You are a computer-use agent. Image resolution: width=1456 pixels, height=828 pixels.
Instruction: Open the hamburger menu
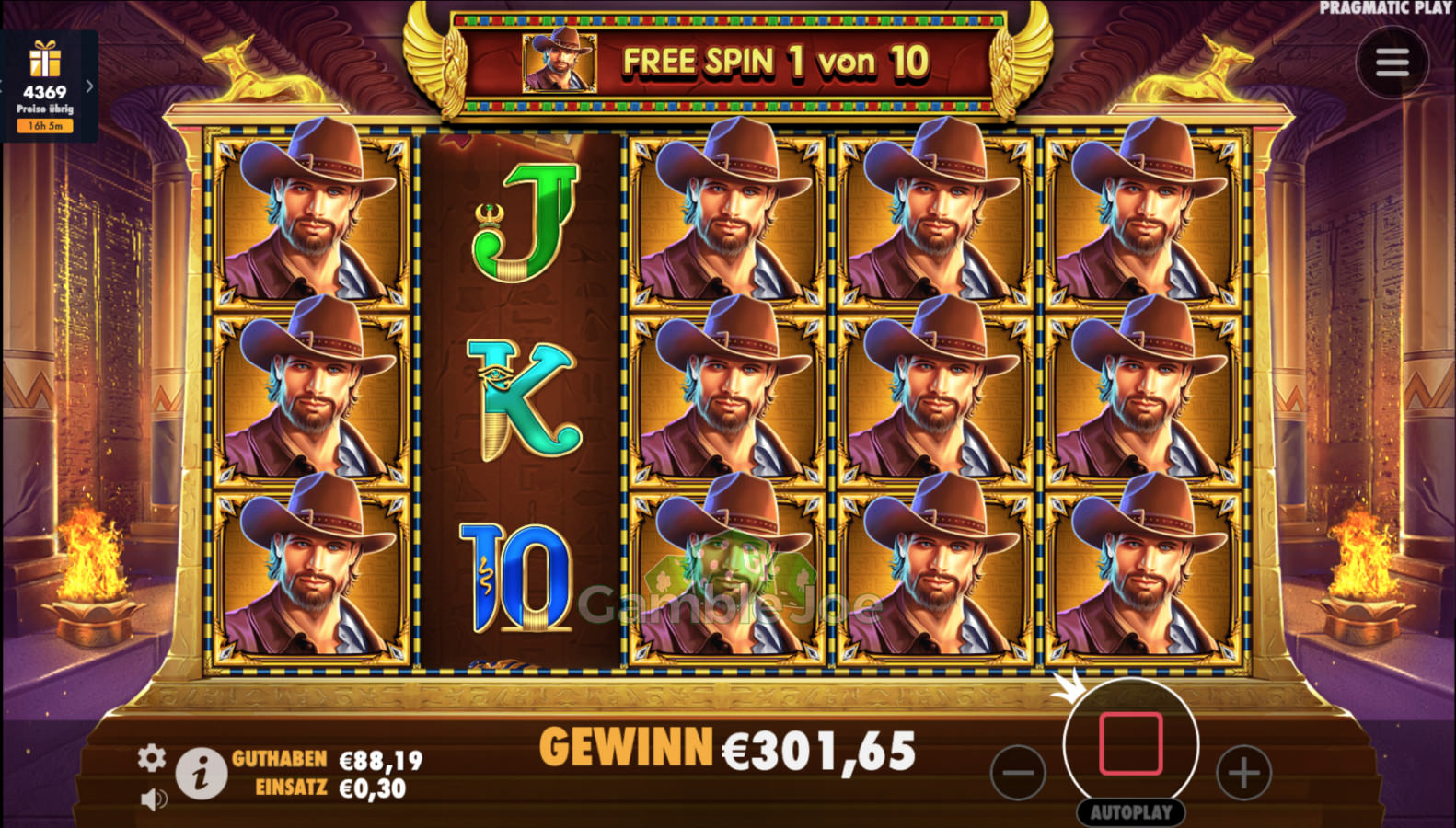coord(1392,63)
